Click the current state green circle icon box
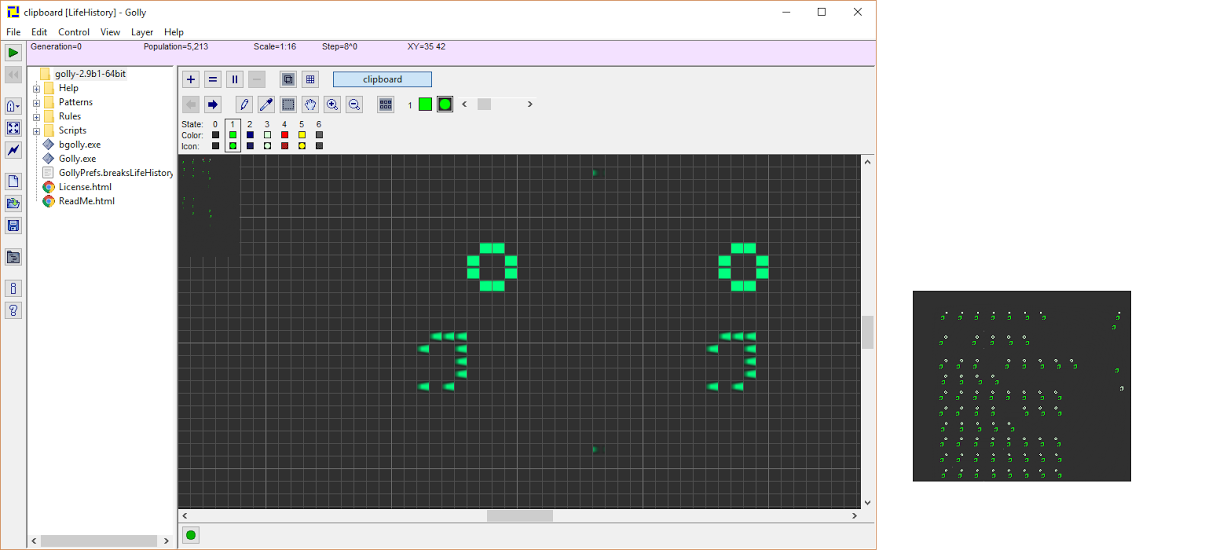This screenshot has height=550, width=1205. [x=445, y=104]
